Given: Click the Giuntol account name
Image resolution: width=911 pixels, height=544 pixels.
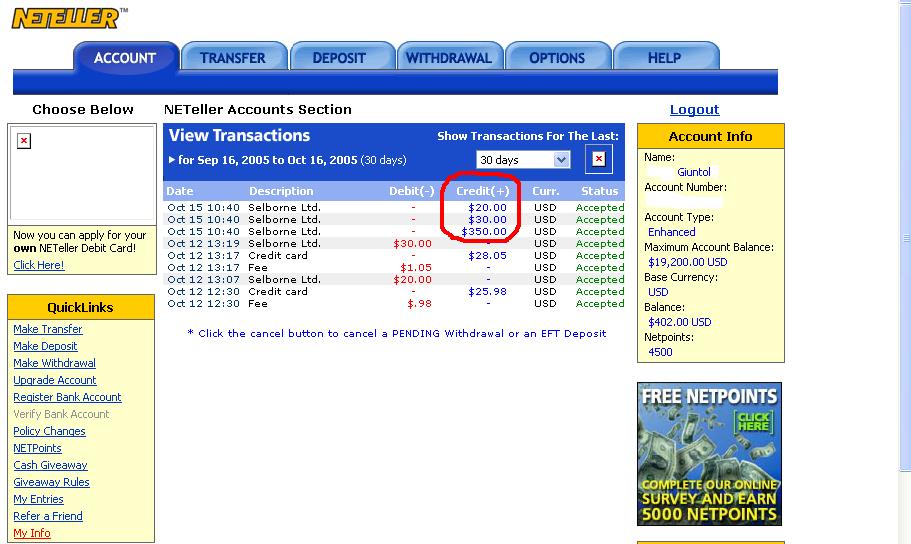Looking at the screenshot, I should tap(694, 172).
